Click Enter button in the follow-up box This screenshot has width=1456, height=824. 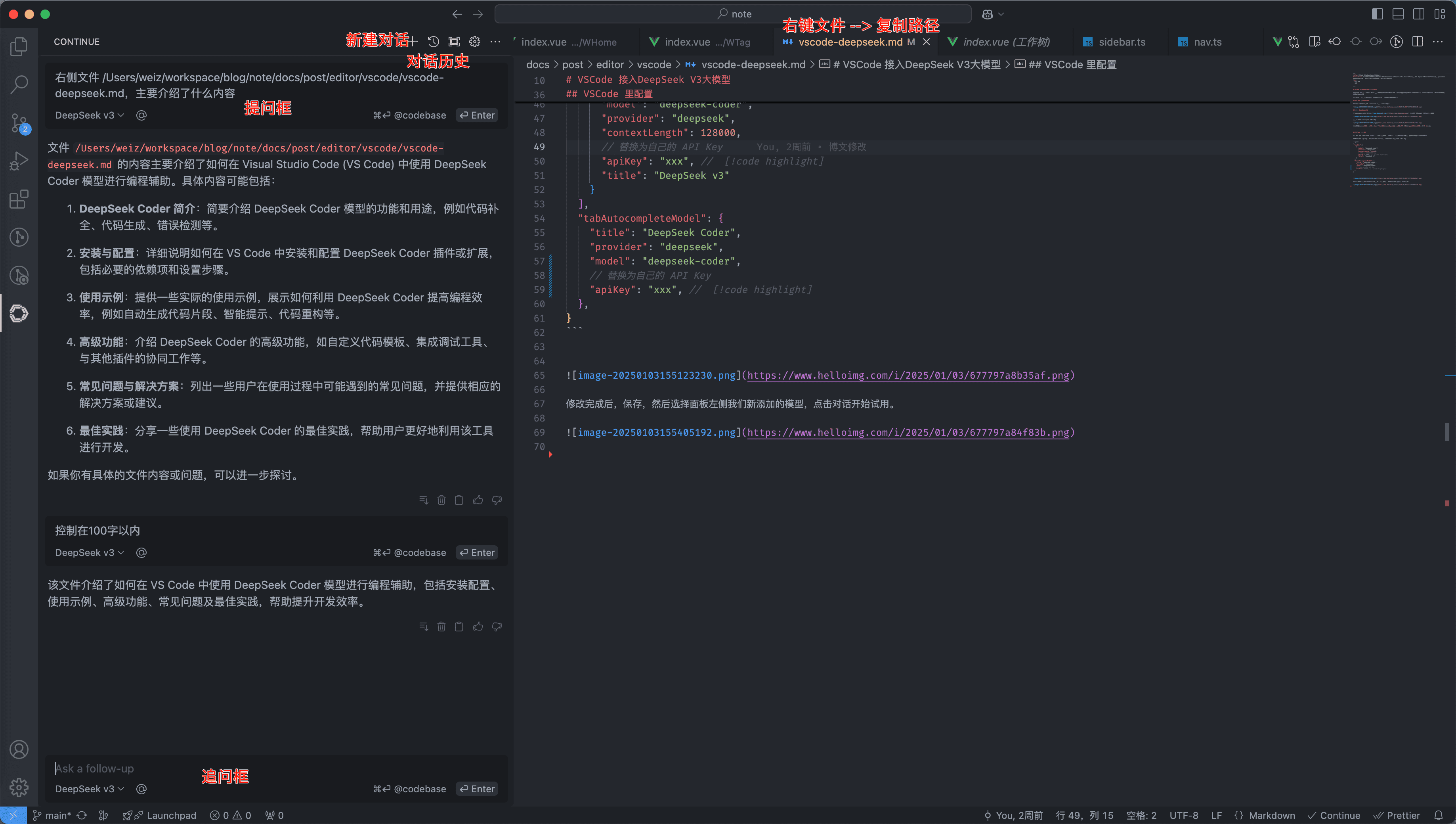pyautogui.click(x=477, y=788)
